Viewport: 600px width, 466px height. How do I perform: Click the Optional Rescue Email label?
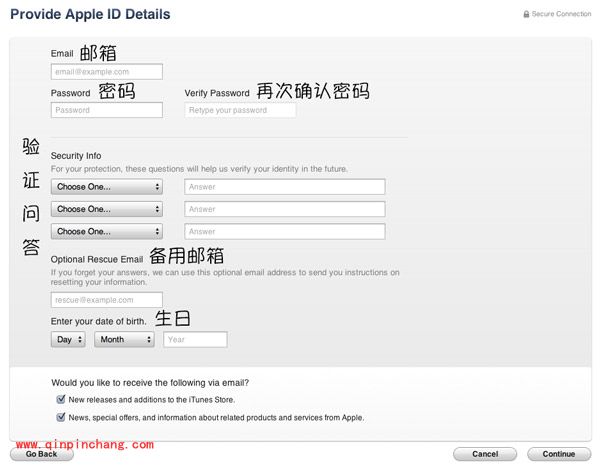97,259
